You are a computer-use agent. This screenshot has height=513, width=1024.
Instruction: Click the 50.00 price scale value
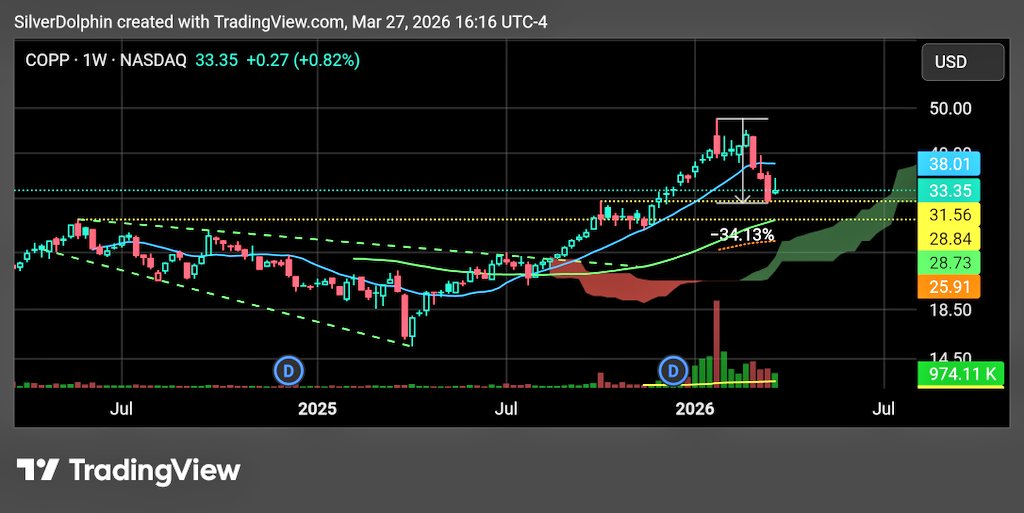[x=950, y=108]
